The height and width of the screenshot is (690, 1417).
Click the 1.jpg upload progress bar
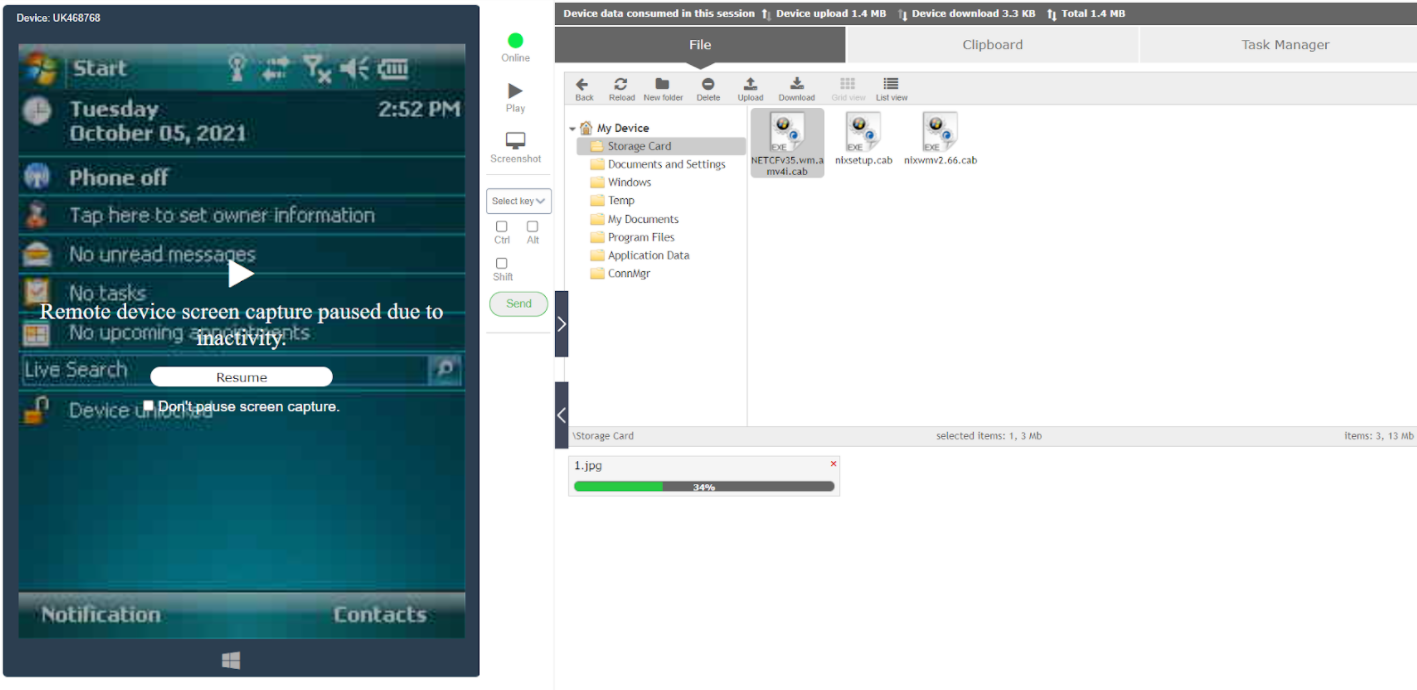pos(704,487)
